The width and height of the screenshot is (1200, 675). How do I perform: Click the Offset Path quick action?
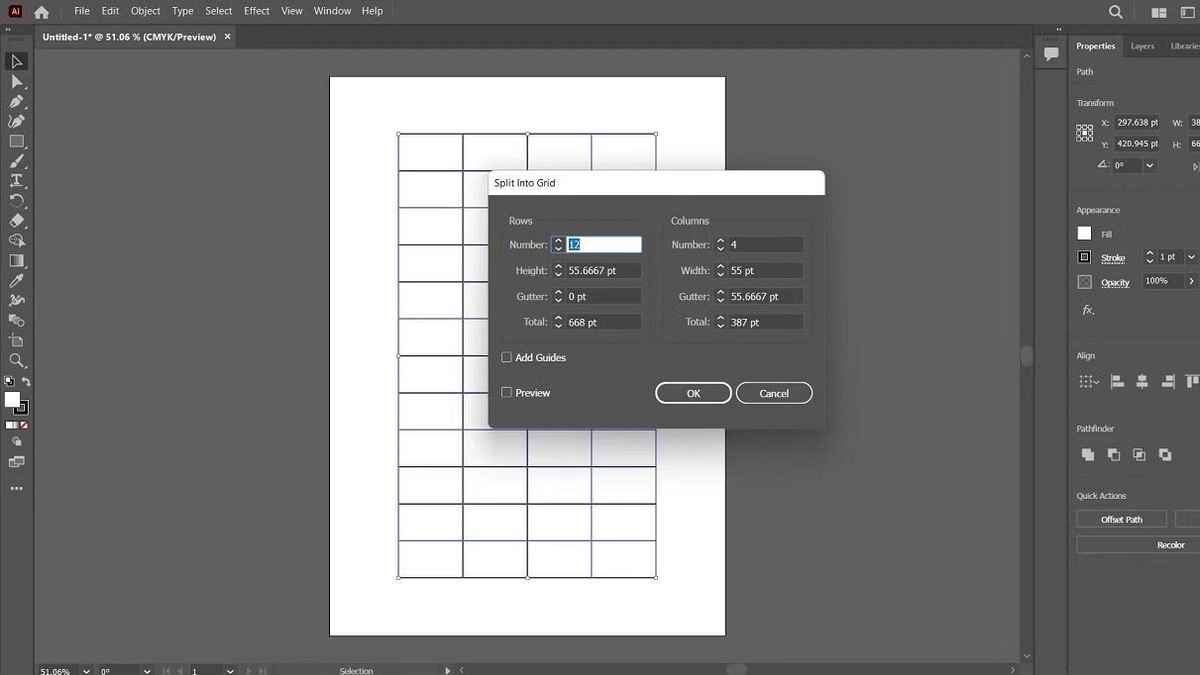coord(1121,519)
